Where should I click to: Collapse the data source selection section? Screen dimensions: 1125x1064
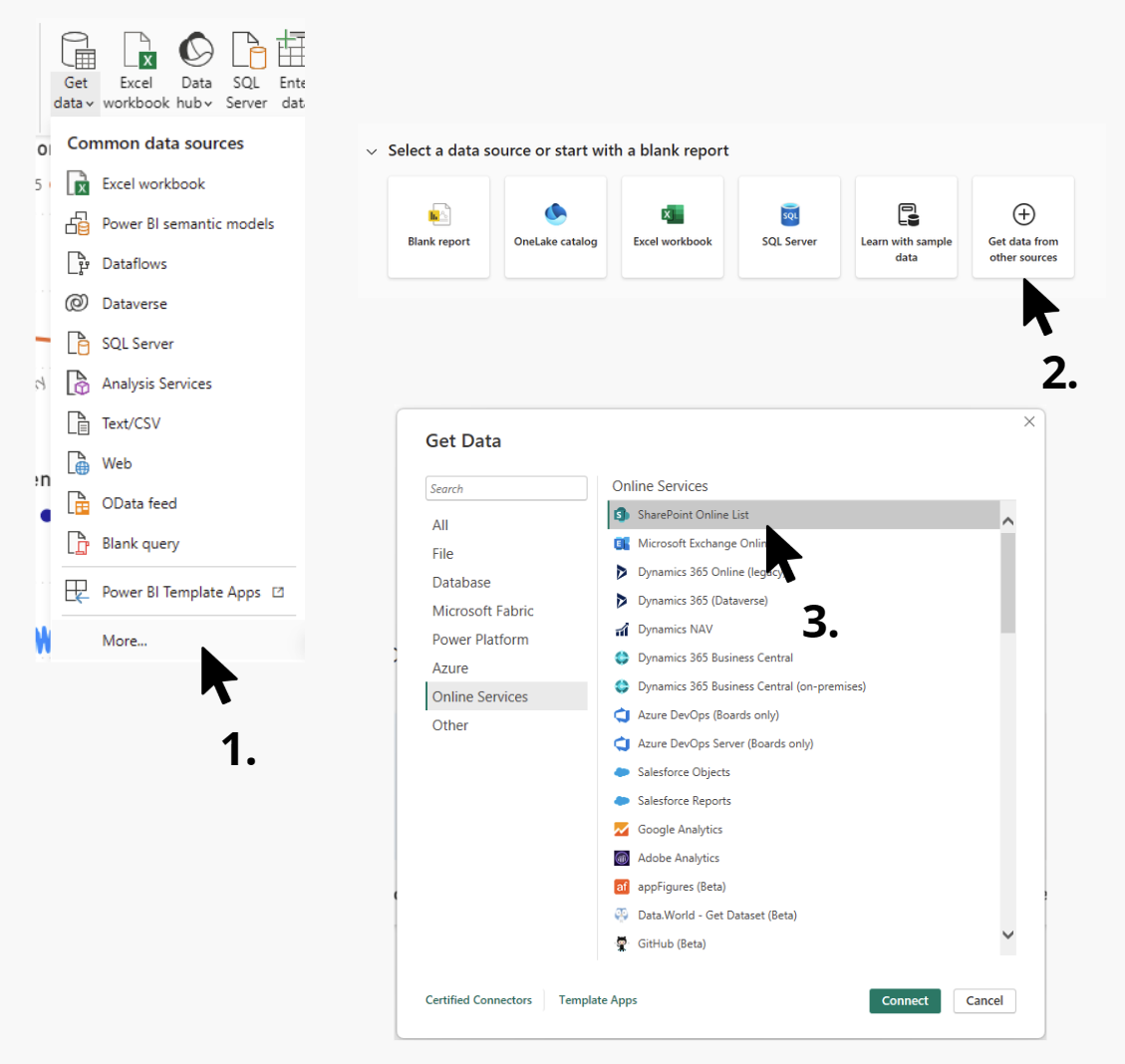tap(372, 150)
